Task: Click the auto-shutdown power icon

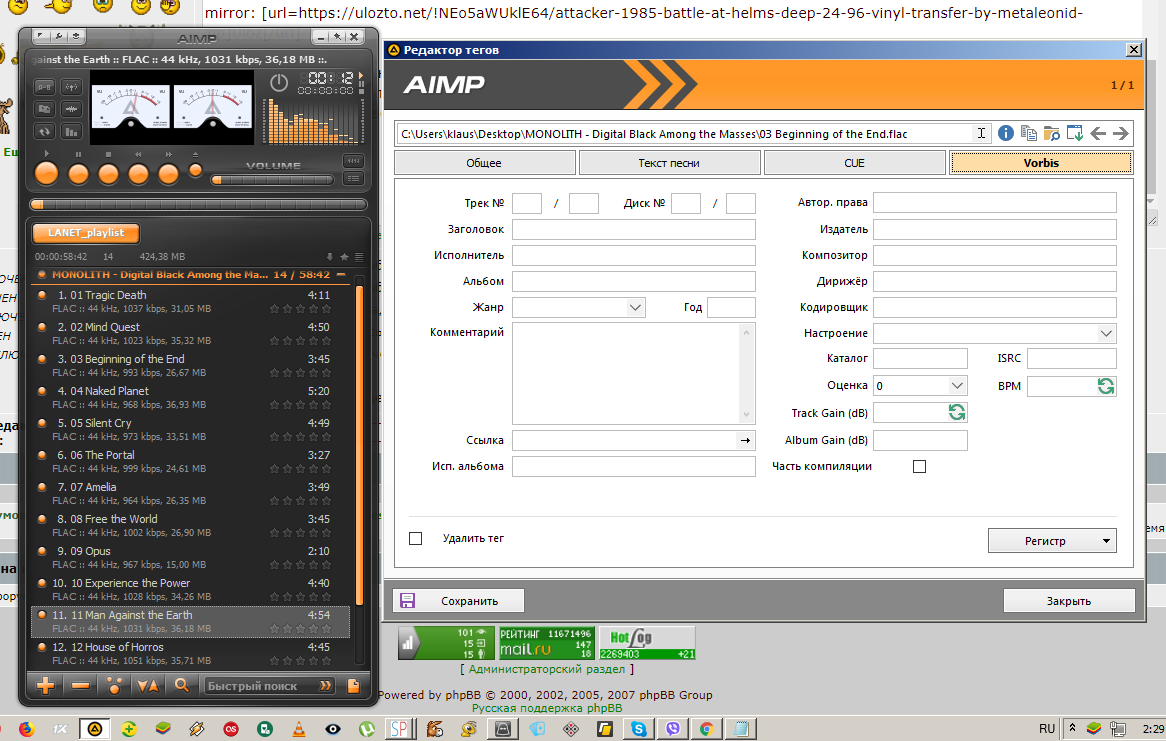Action: tap(279, 83)
